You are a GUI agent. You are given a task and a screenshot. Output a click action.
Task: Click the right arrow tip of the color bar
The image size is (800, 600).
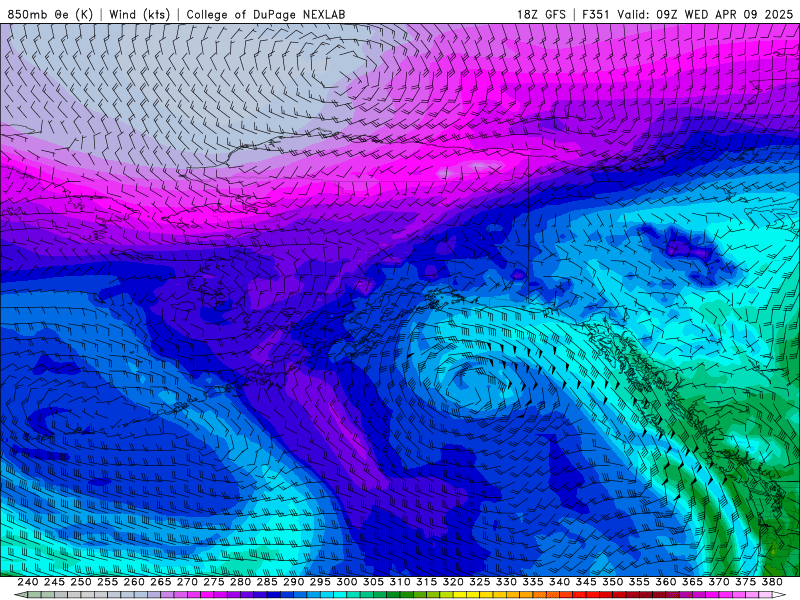click(x=781, y=595)
